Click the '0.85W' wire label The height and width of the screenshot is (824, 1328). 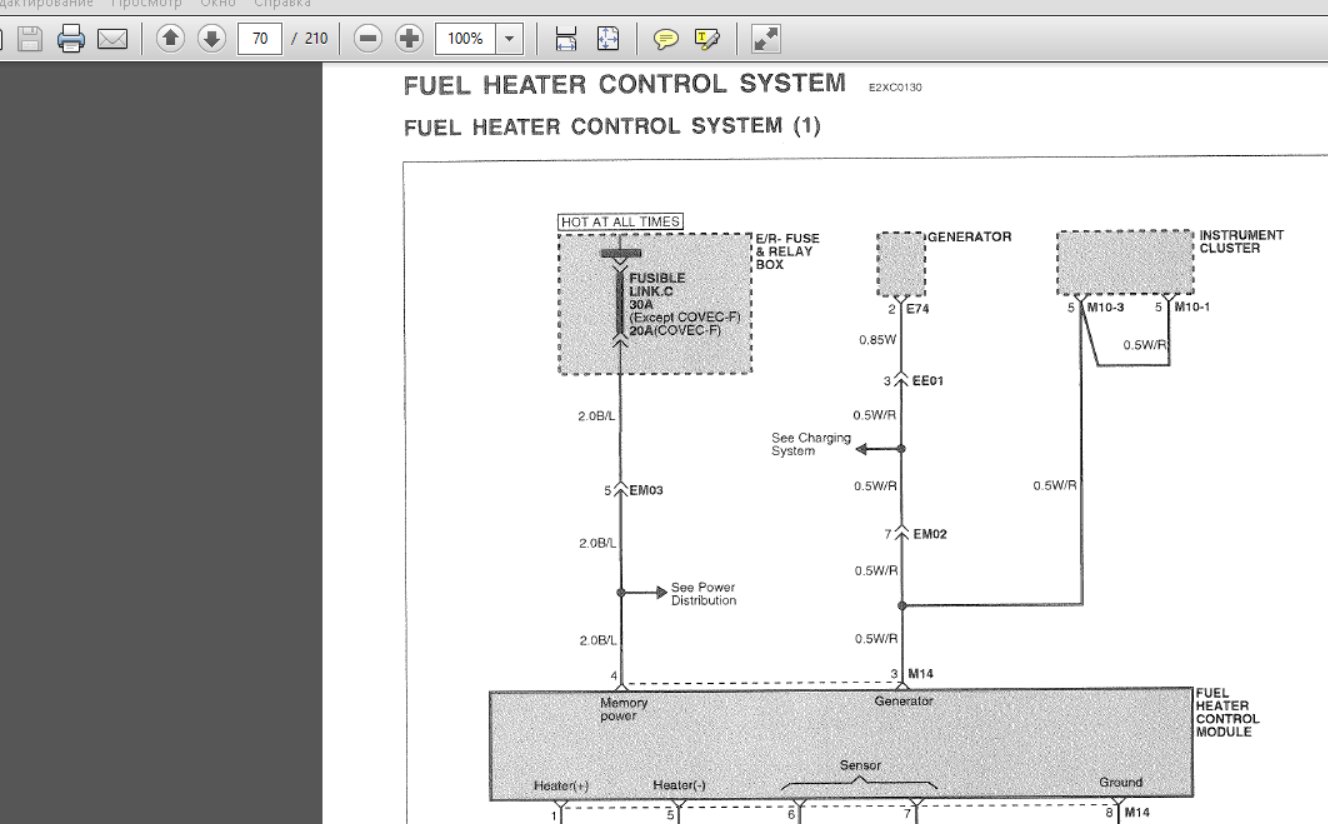coord(878,340)
